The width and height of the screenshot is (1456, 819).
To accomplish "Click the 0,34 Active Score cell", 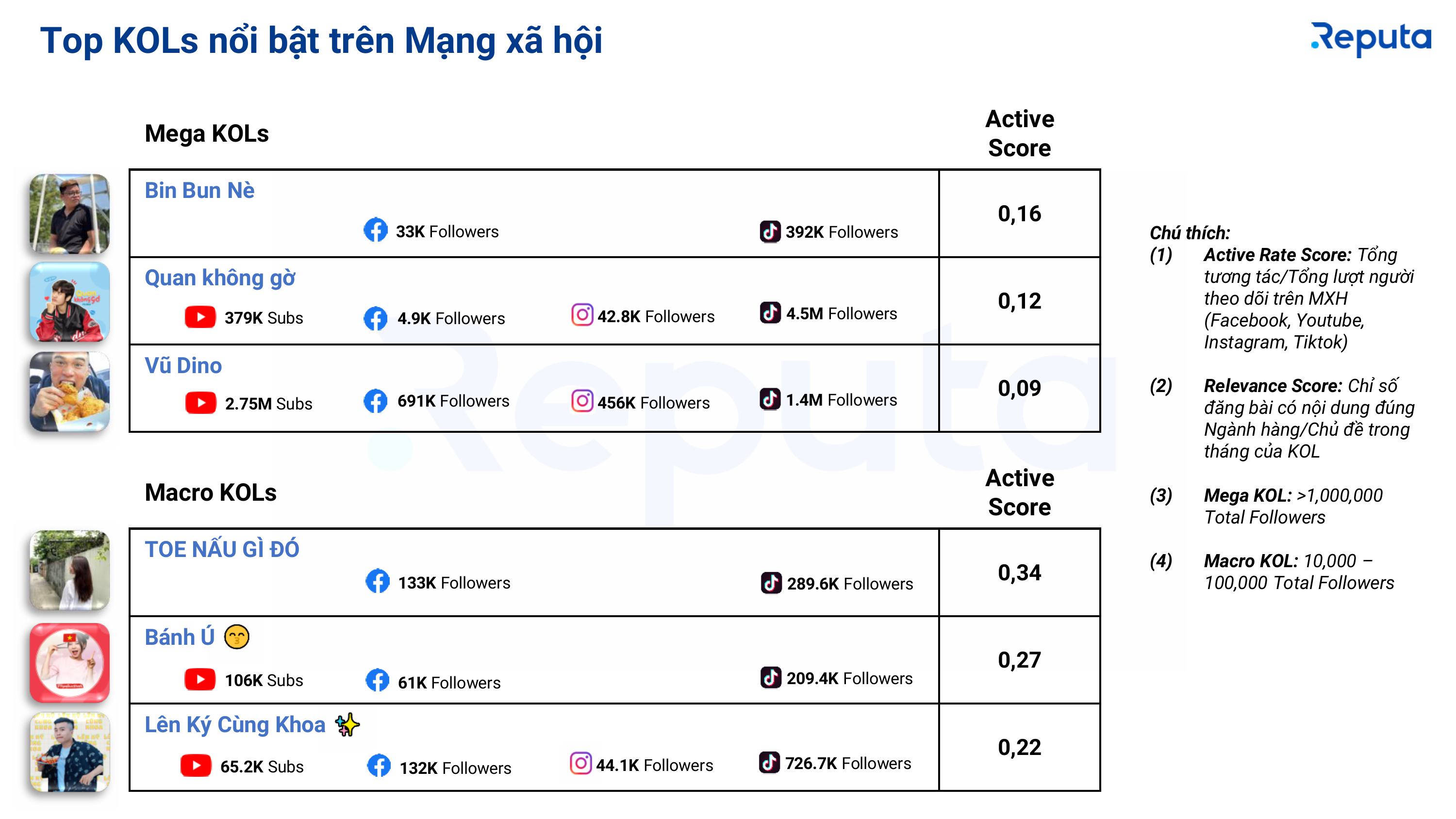I will point(1019,573).
